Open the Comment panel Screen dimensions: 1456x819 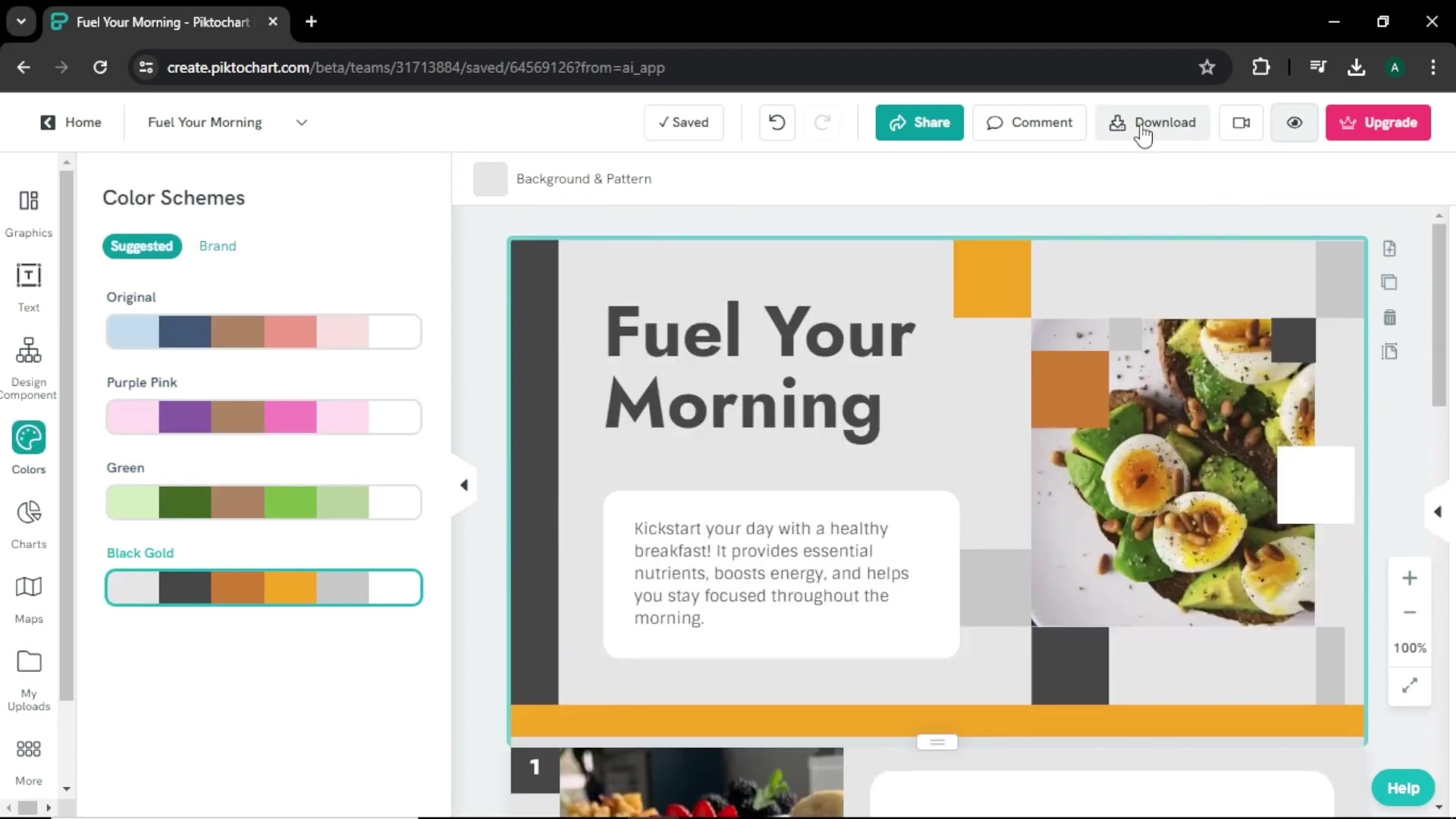(1029, 122)
